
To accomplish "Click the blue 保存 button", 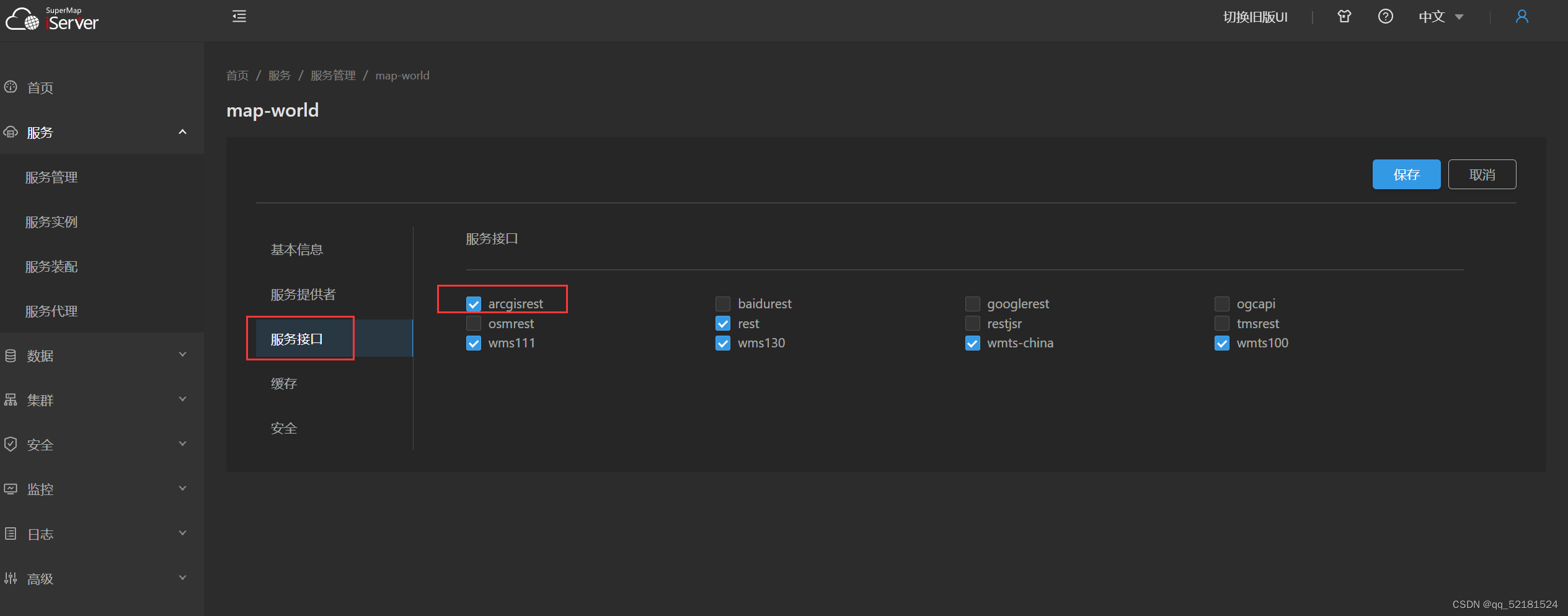I will [x=1406, y=174].
